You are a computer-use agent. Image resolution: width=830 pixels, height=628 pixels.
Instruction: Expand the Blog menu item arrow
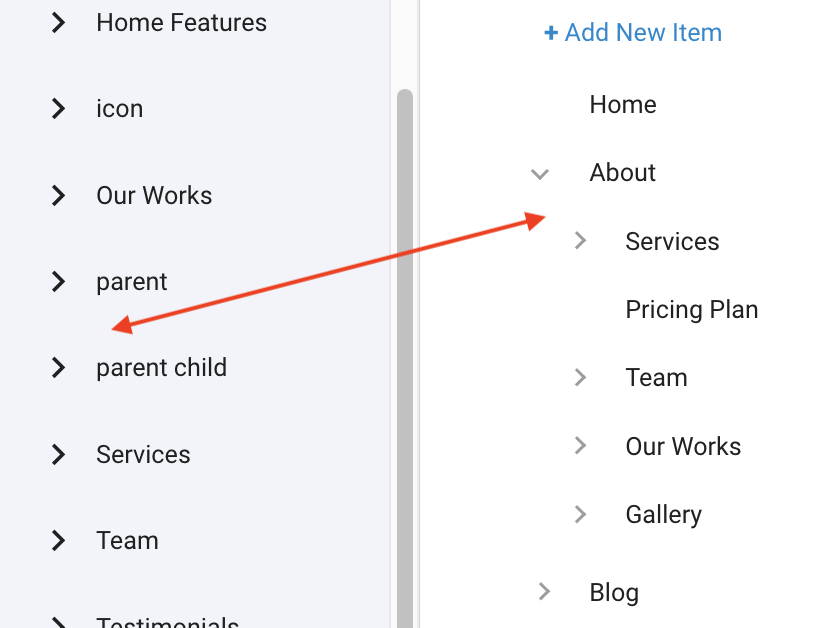545,592
